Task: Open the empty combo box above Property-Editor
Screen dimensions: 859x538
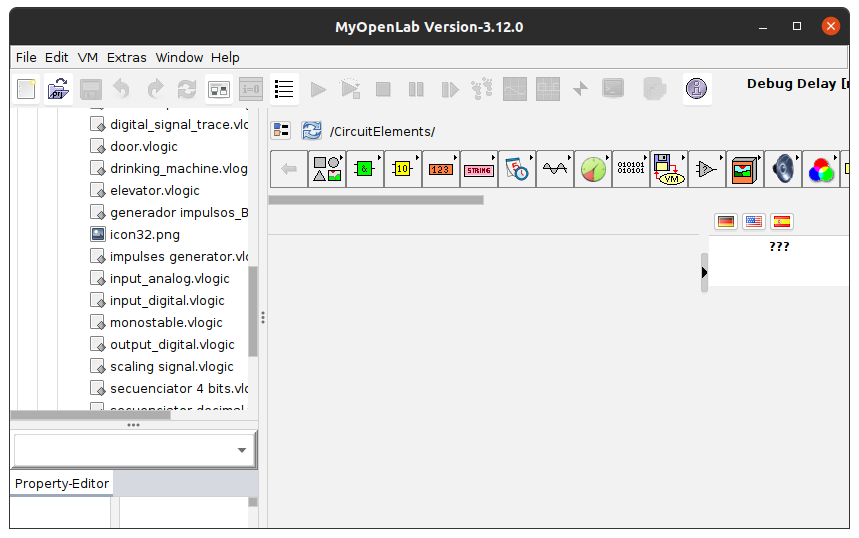Action: (x=134, y=450)
